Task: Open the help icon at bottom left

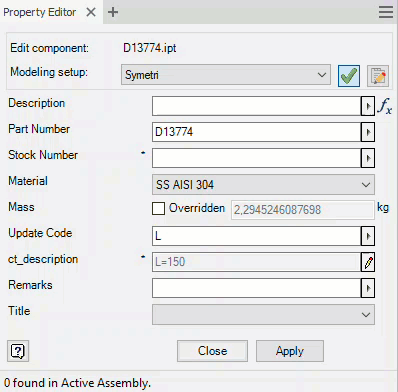Action: 18,351
